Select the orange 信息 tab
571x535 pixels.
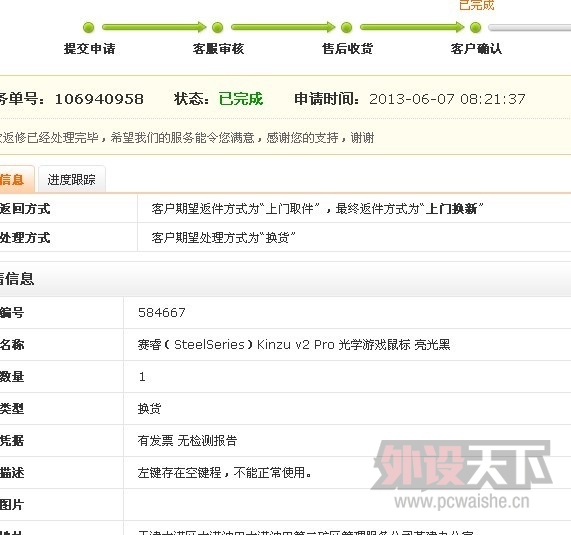(x=16, y=179)
